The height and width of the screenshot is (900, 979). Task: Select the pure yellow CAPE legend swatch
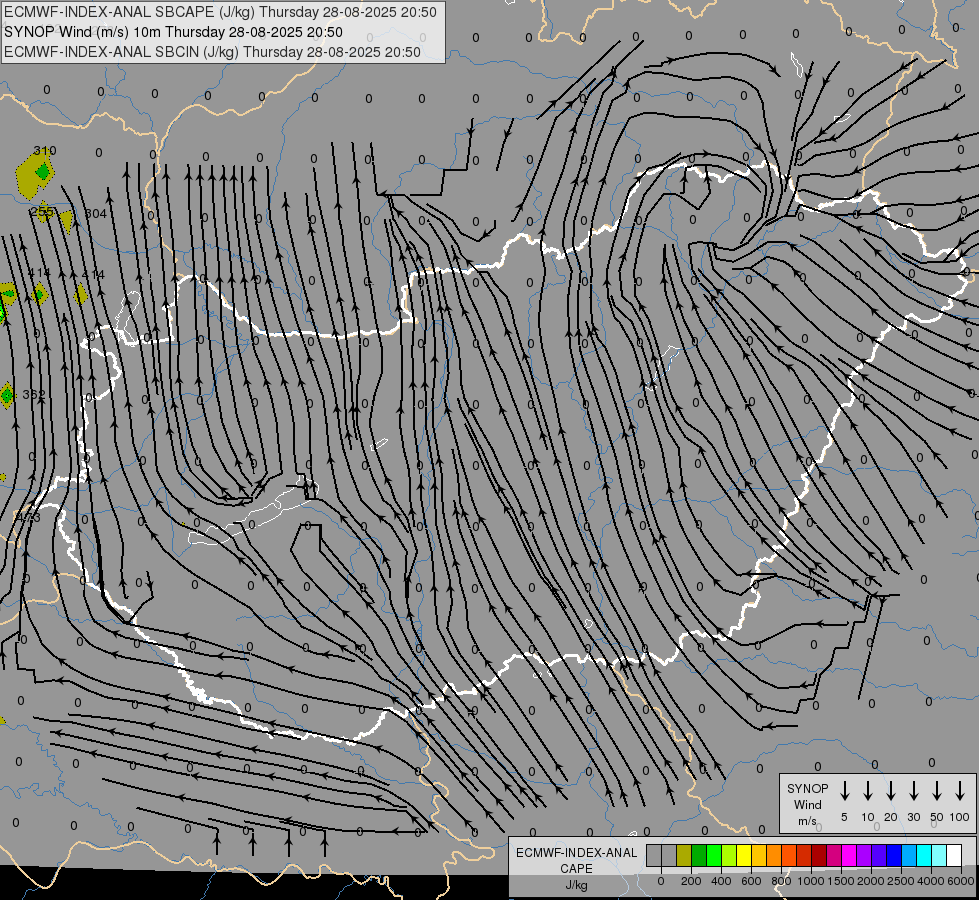click(x=744, y=855)
